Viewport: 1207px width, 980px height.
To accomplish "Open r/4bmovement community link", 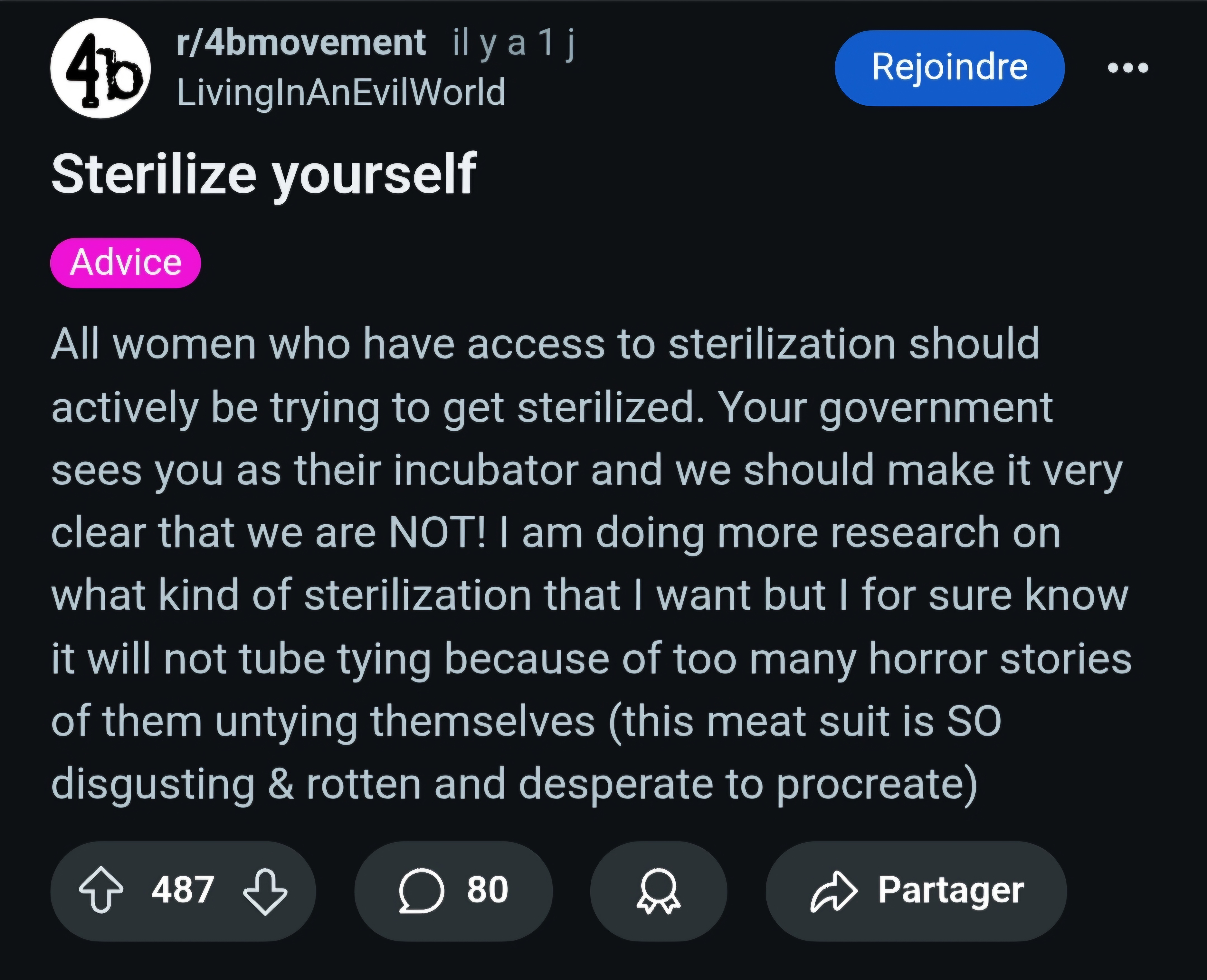I will (301, 42).
